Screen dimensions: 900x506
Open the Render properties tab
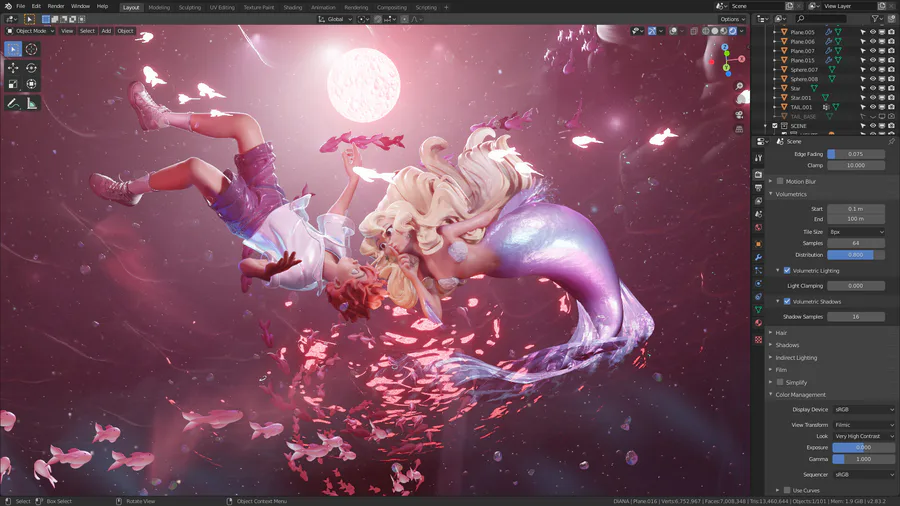(x=758, y=174)
